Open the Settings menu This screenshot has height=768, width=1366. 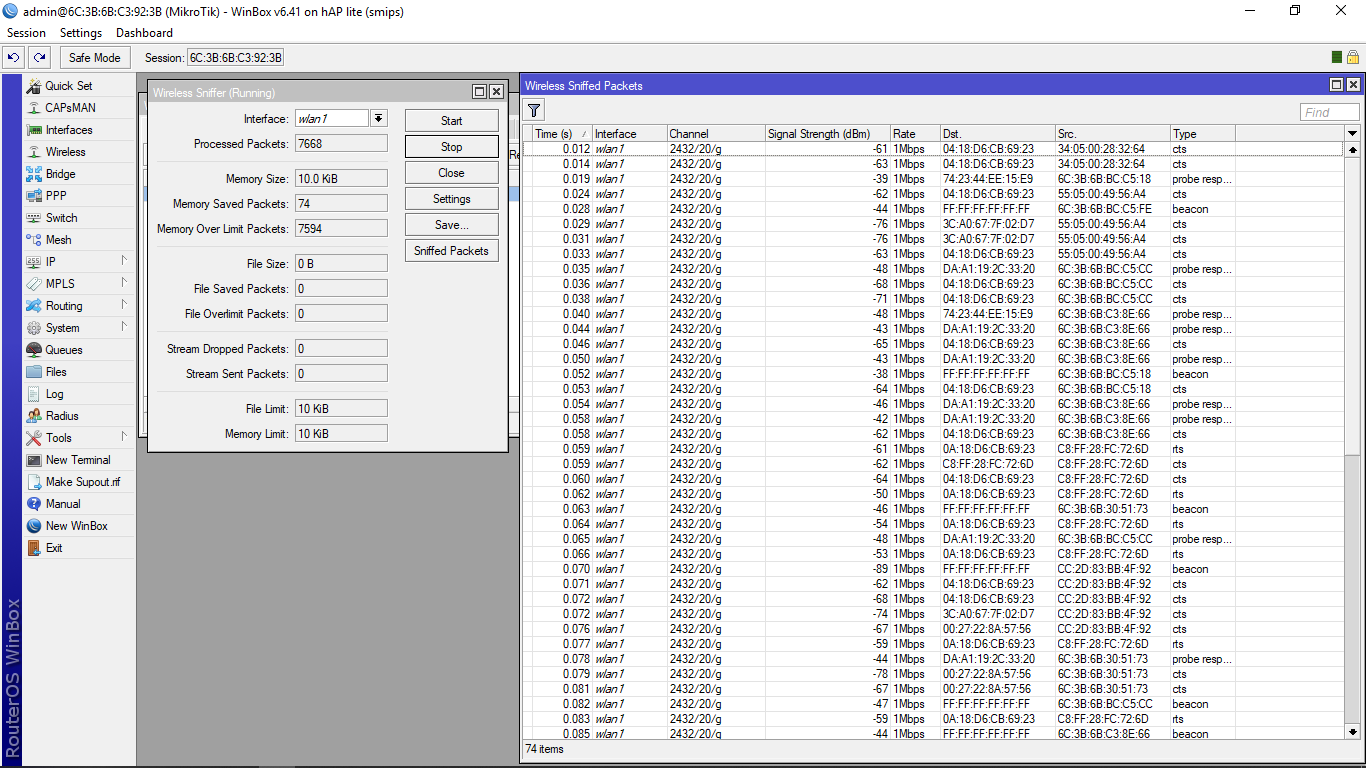click(x=80, y=32)
